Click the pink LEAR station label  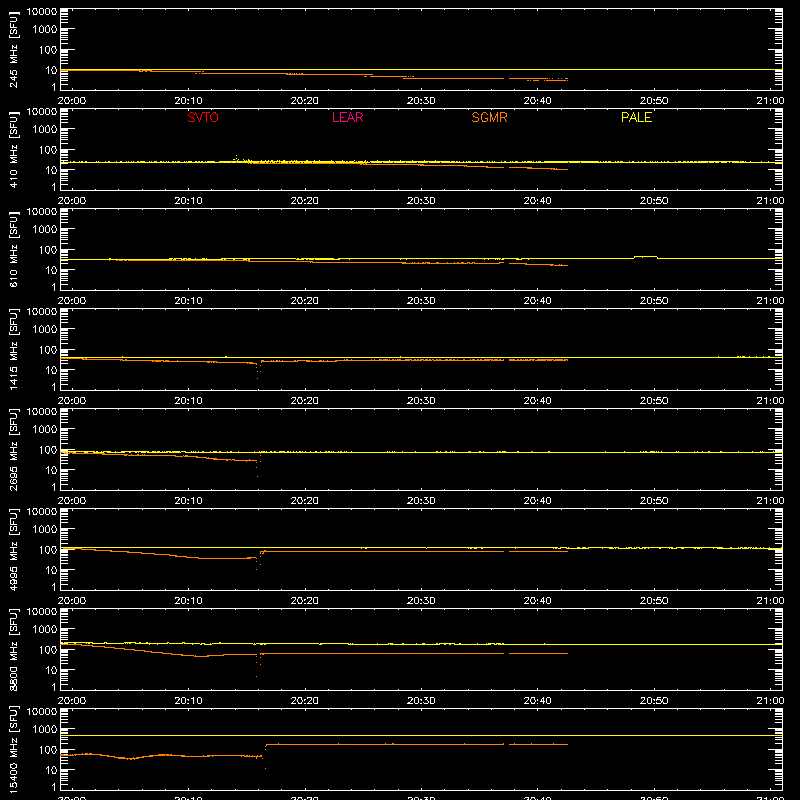(x=347, y=117)
